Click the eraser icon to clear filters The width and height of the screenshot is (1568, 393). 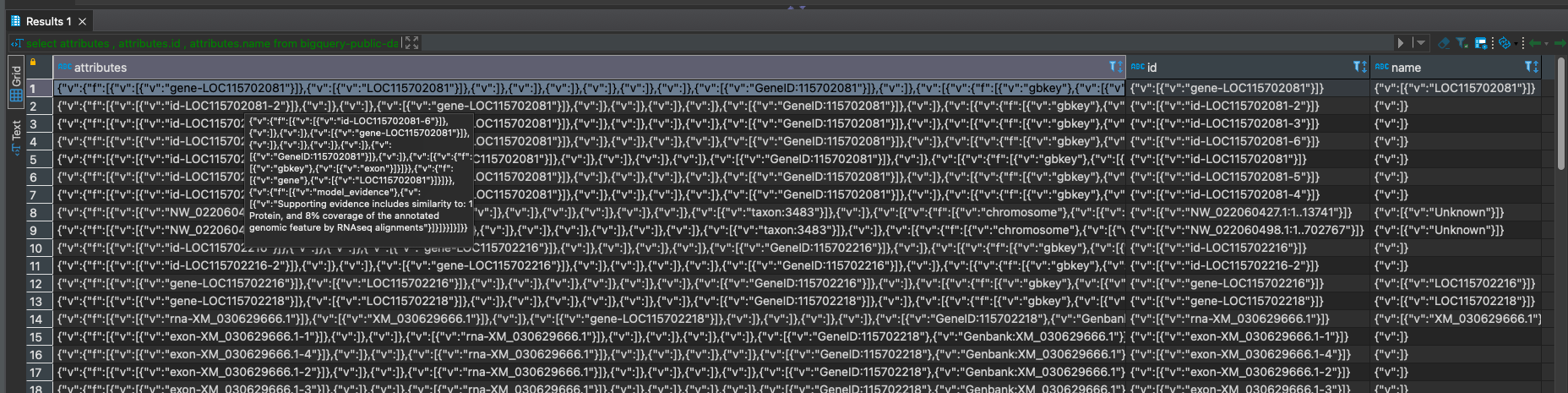1444,43
